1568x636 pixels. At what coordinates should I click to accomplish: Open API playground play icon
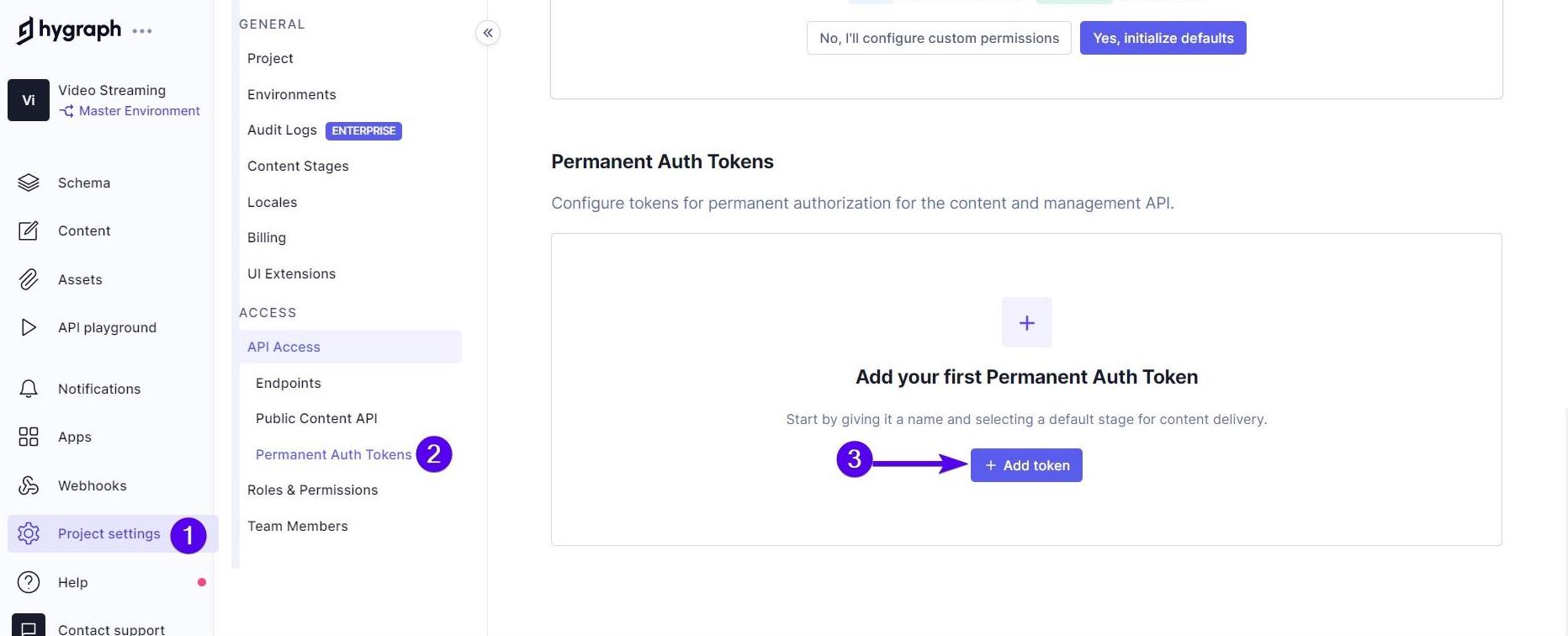pos(29,327)
